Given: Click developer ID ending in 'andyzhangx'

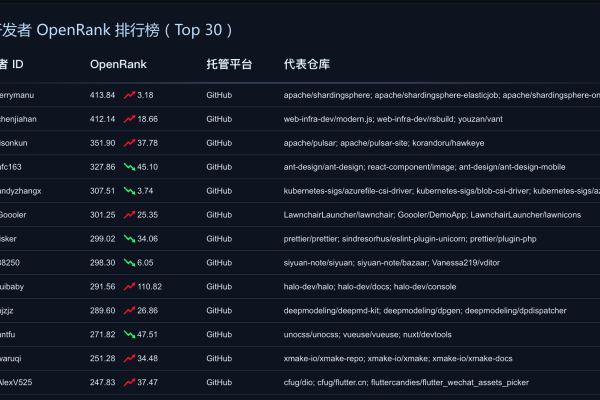Looking at the screenshot, I should [x=21, y=191].
